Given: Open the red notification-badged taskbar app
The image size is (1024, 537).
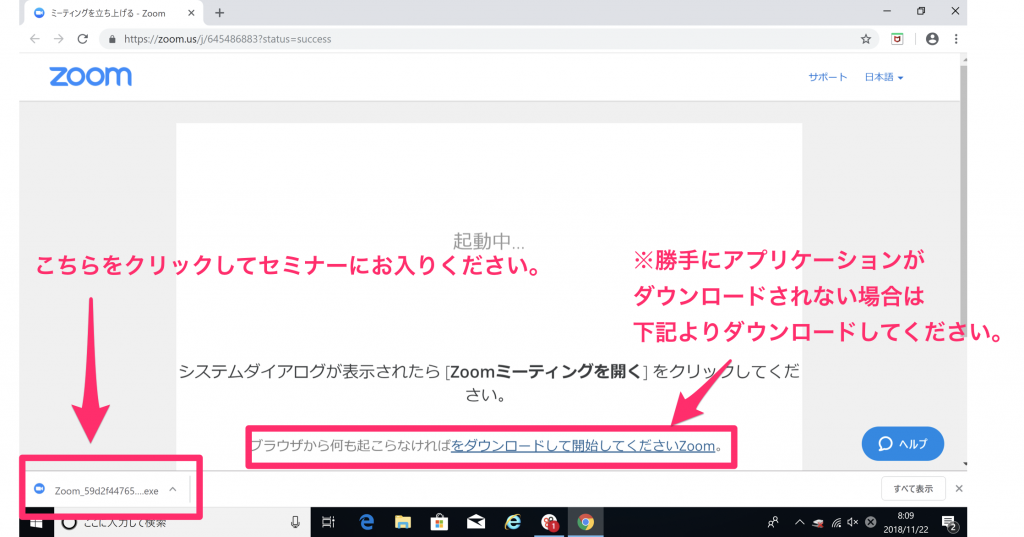Looking at the screenshot, I should pos(549,522).
